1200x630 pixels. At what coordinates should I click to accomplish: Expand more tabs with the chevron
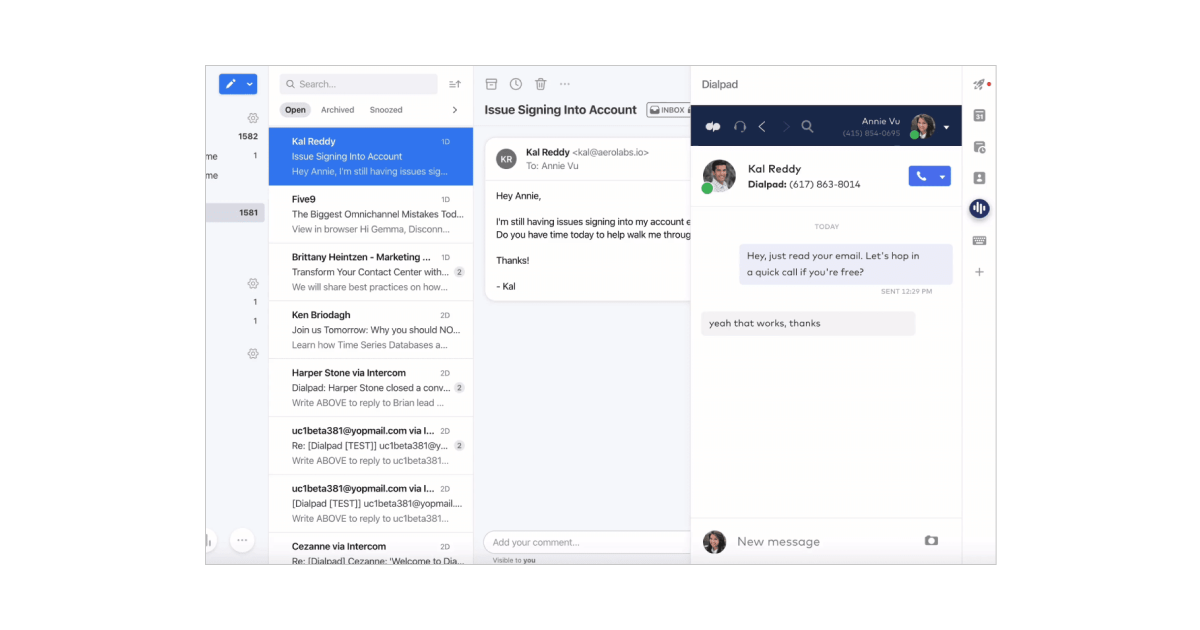[x=455, y=110]
